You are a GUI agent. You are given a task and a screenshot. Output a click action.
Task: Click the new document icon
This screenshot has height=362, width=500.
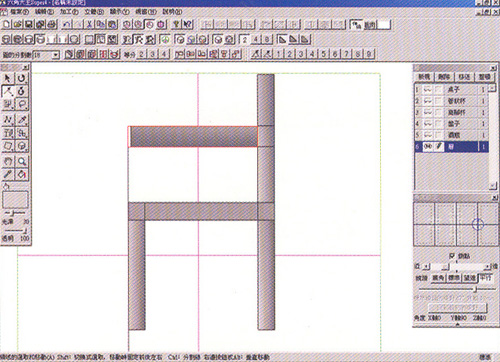pyautogui.click(x=7, y=24)
